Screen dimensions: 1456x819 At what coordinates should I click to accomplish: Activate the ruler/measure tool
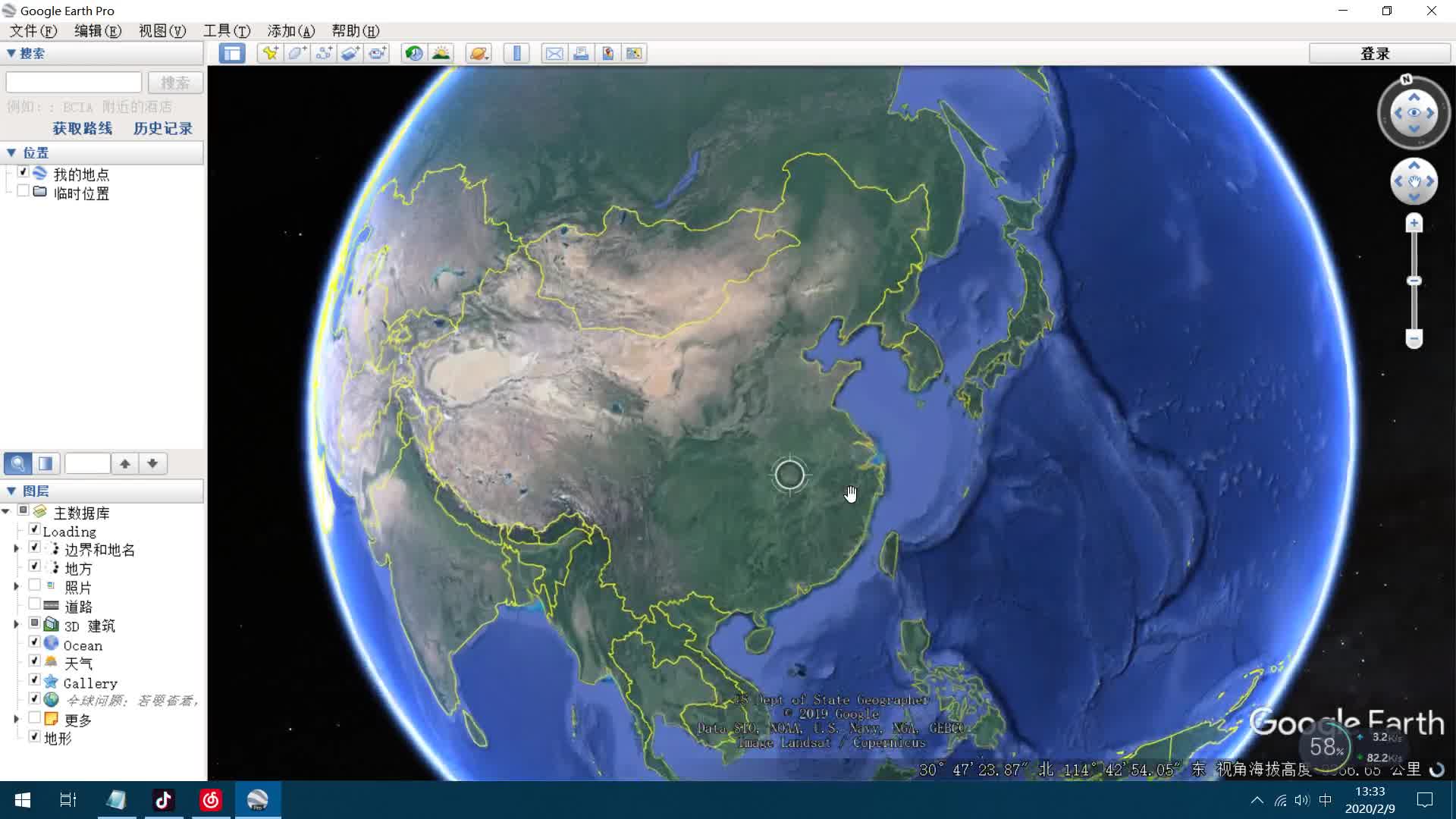(517, 53)
